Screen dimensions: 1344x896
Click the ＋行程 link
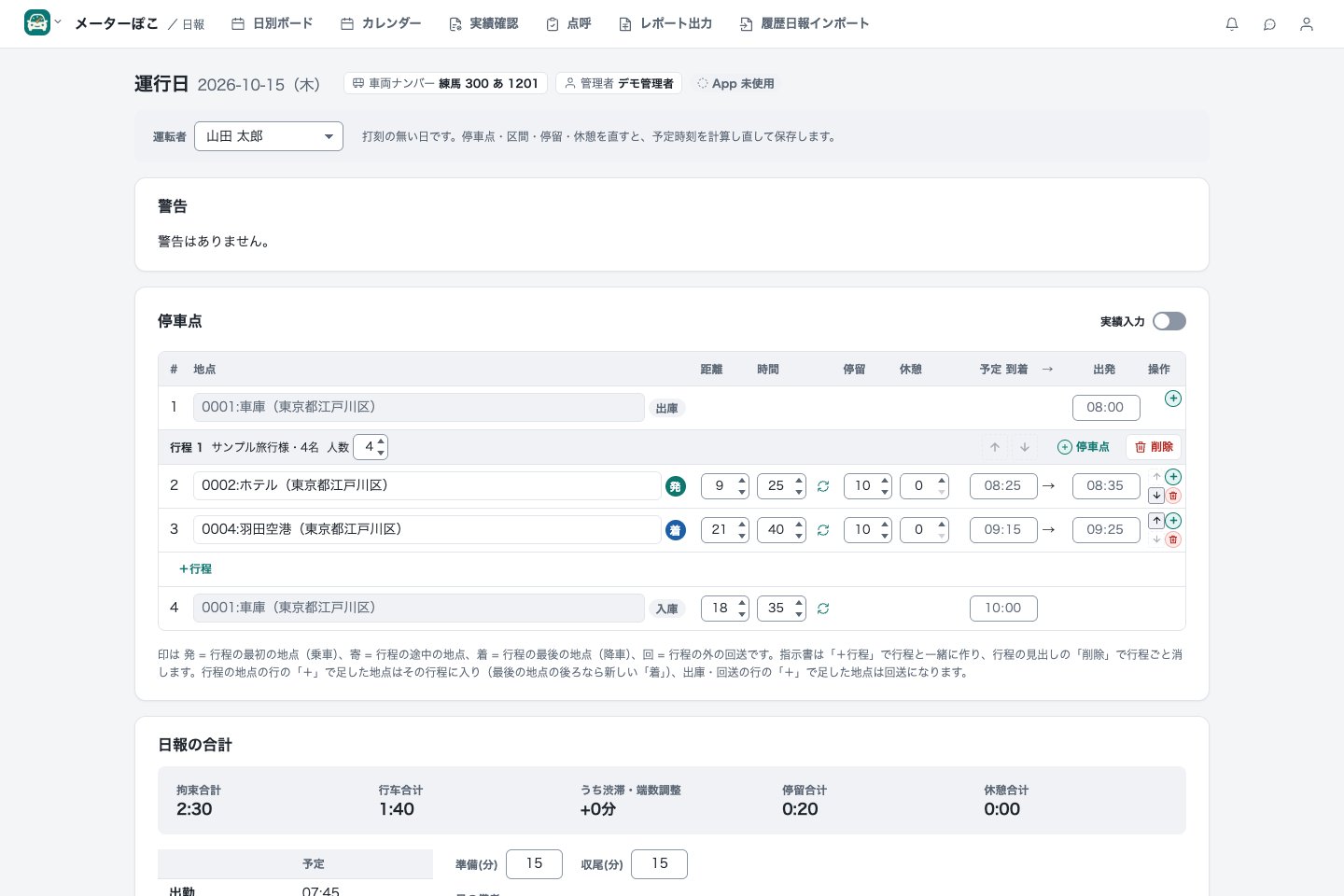pos(195,568)
